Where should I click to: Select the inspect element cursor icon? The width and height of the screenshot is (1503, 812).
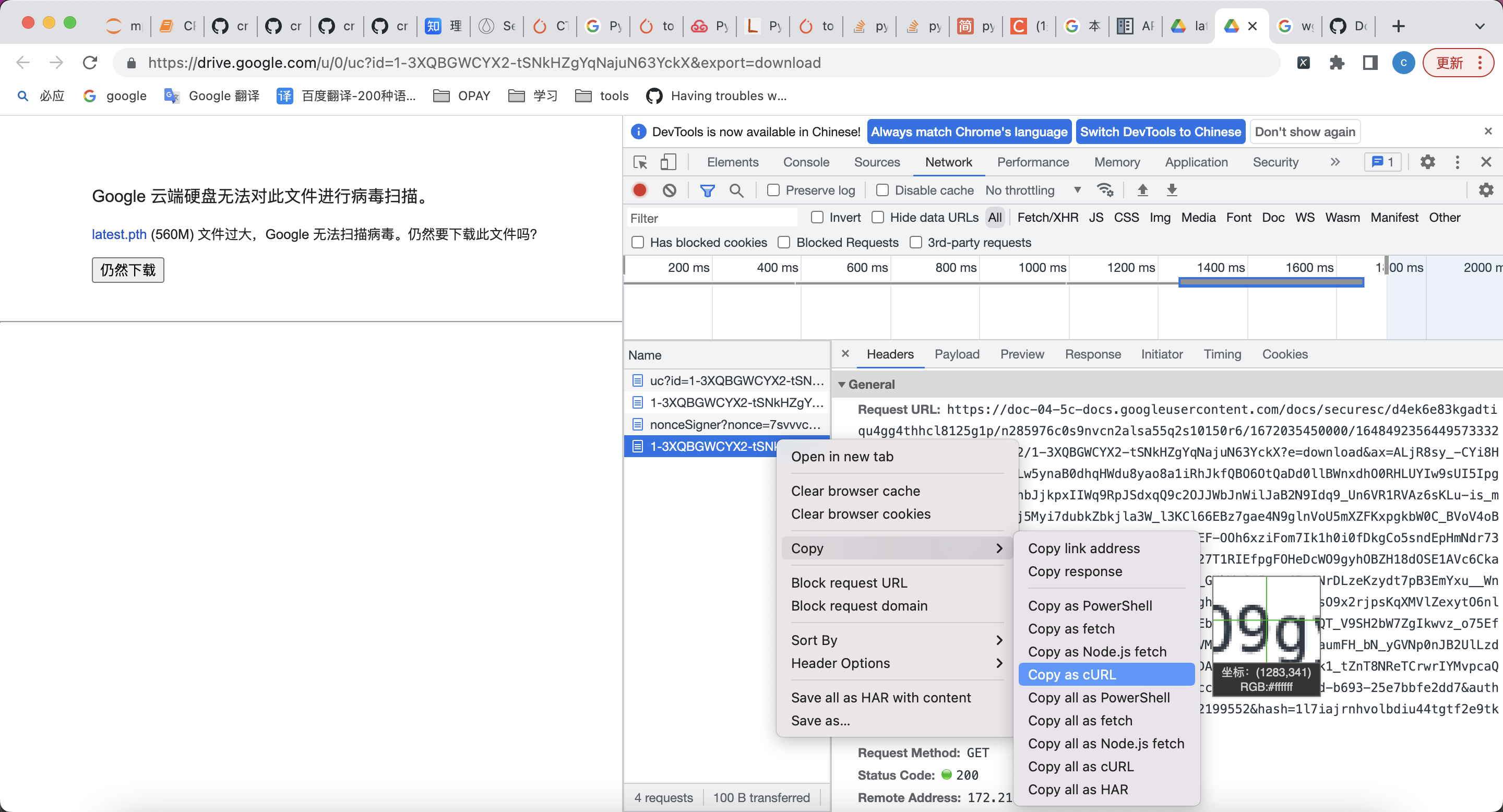639,162
